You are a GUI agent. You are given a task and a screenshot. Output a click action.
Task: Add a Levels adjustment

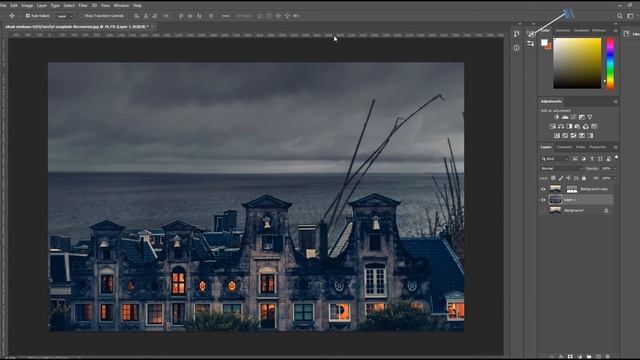coord(565,117)
